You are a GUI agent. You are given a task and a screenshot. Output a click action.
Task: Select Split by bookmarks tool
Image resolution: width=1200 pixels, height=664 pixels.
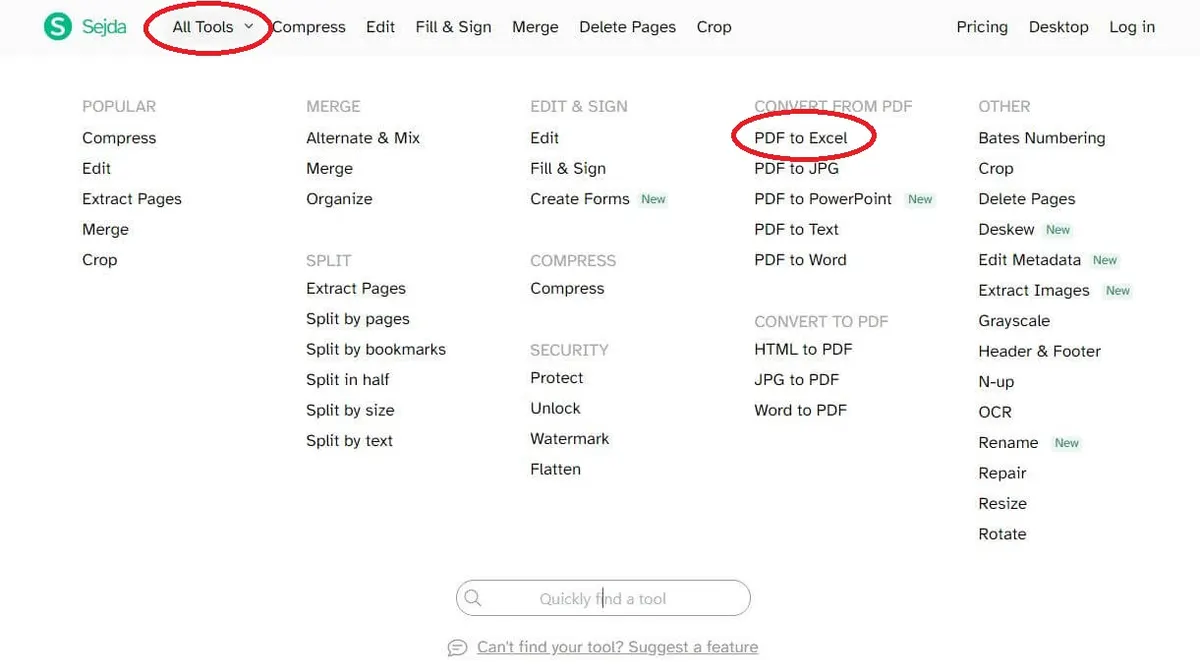pyautogui.click(x=376, y=349)
